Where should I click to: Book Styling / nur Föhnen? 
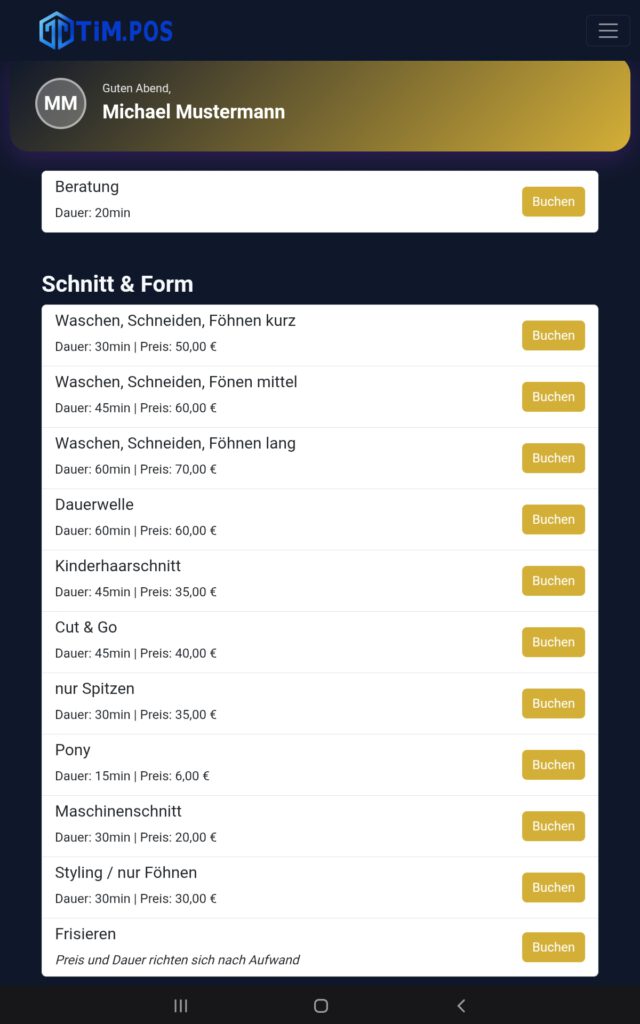point(553,888)
